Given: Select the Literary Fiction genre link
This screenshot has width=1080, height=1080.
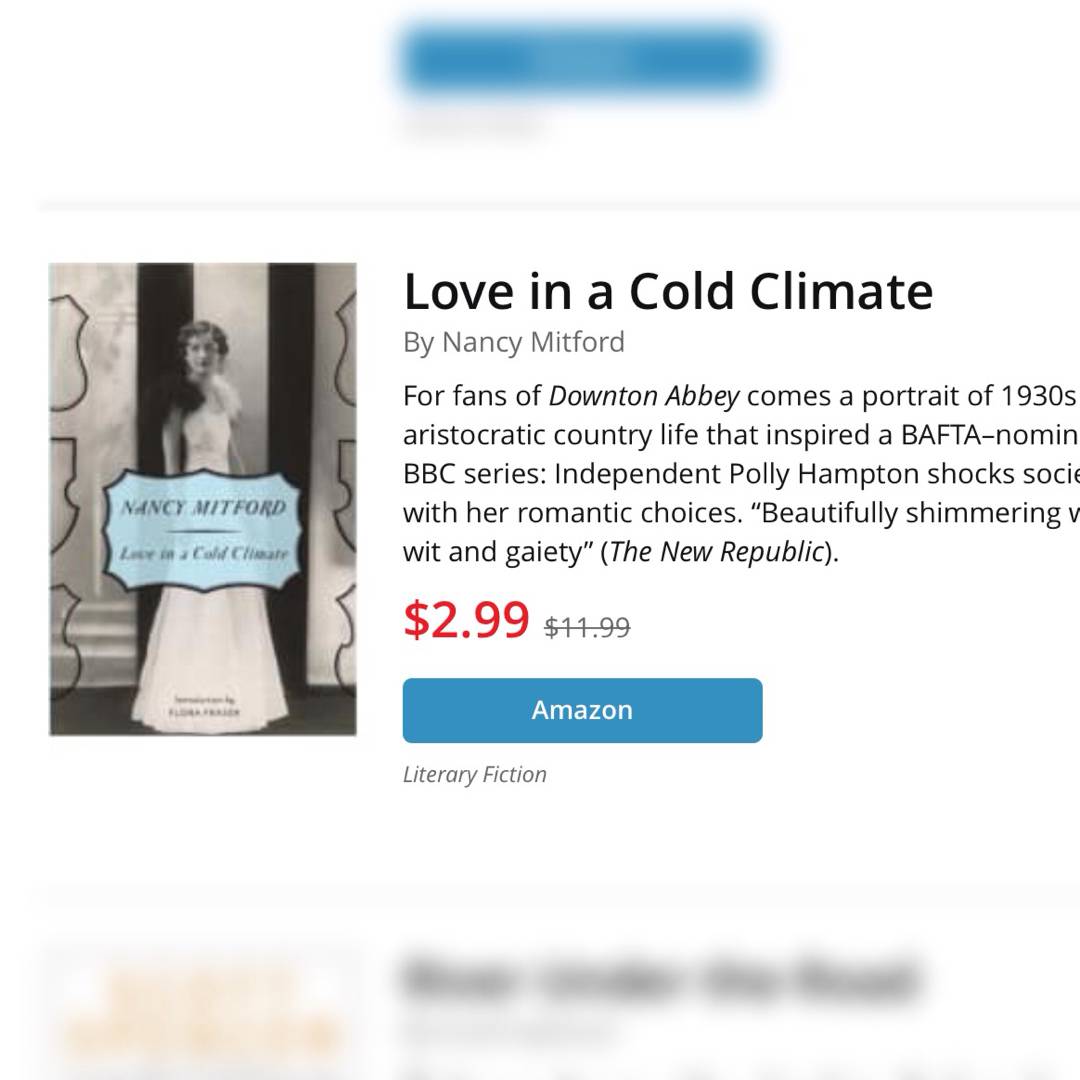Looking at the screenshot, I should point(475,774).
